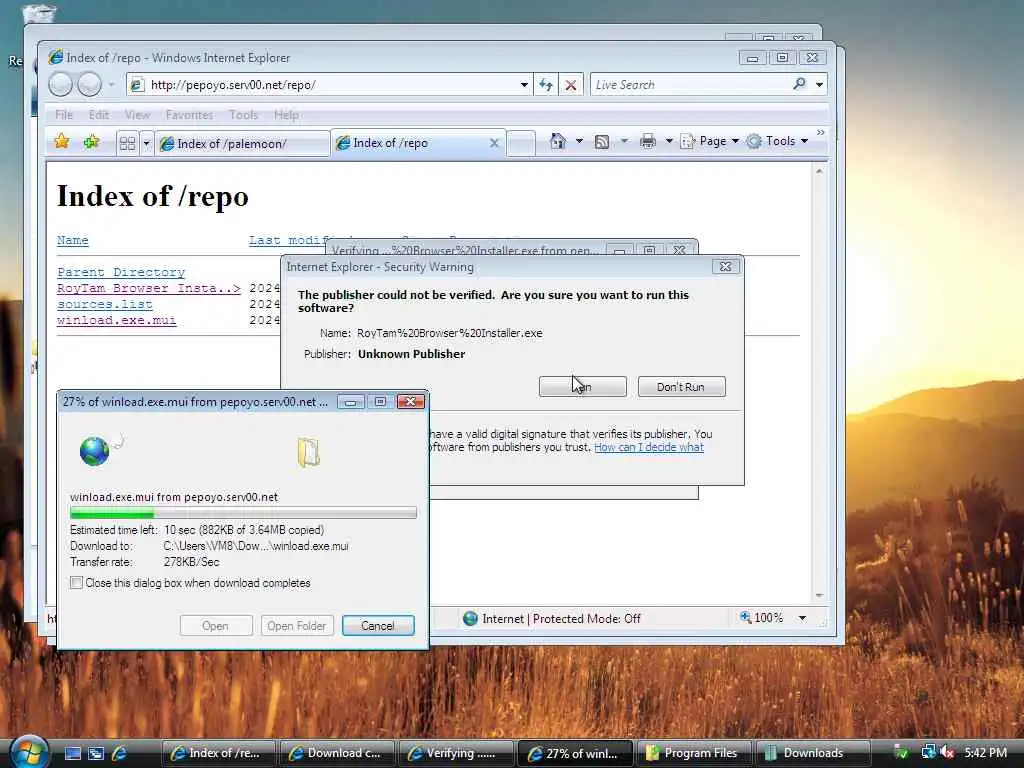This screenshot has width=1024, height=768.
Task: Click Cancel in the download dialog
Action: point(377,626)
